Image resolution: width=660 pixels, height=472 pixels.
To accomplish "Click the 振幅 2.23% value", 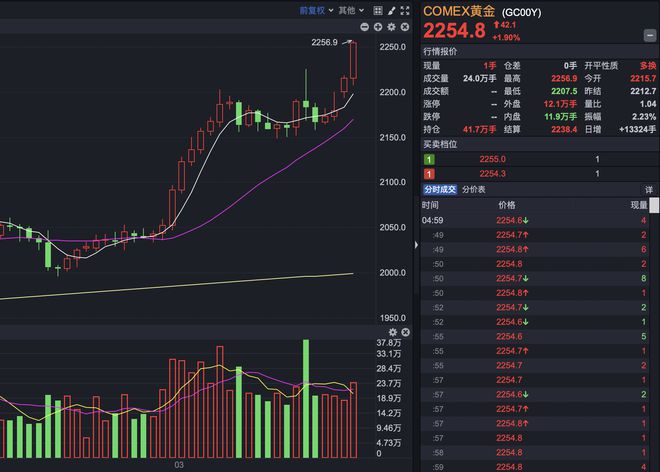I will point(644,117).
